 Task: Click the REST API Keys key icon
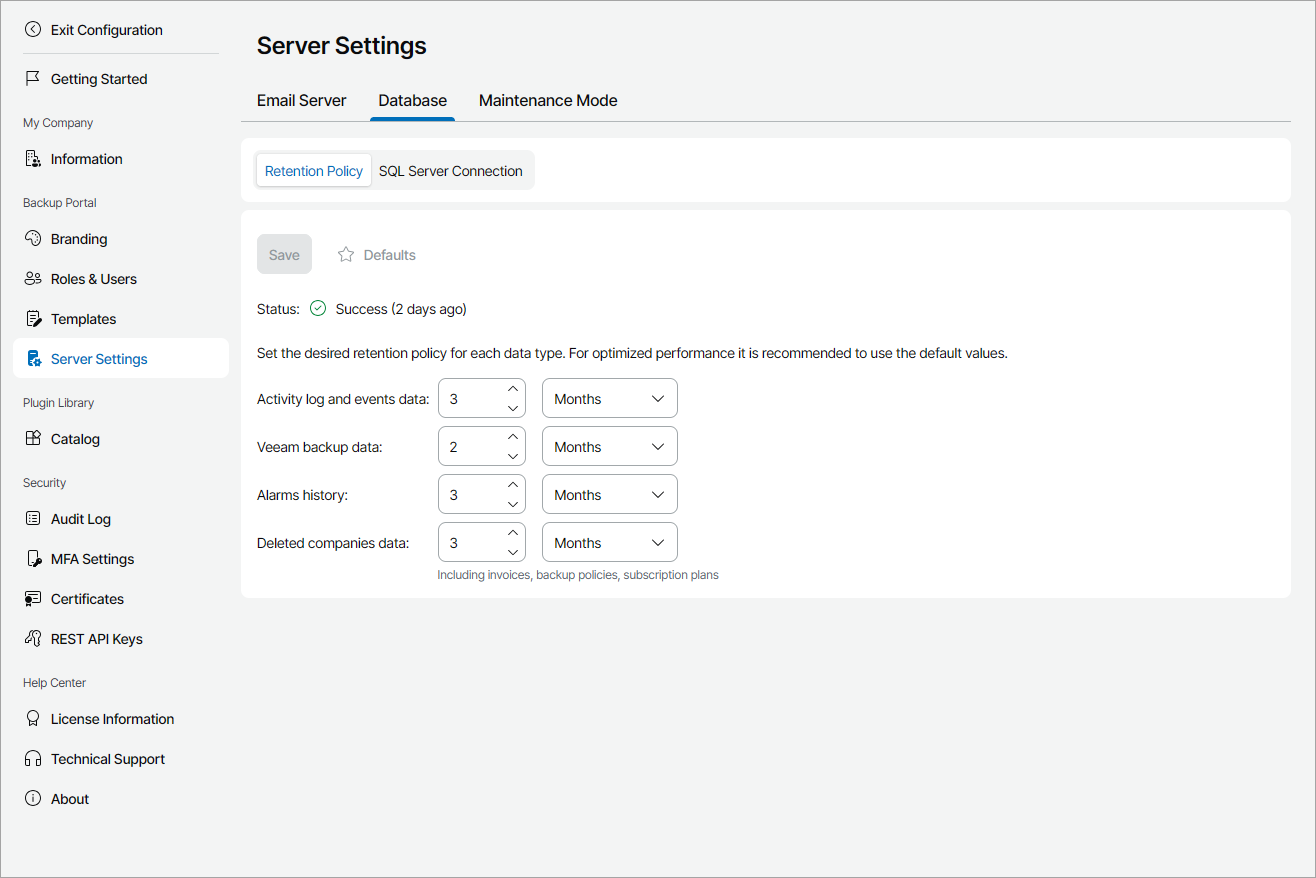pos(33,639)
